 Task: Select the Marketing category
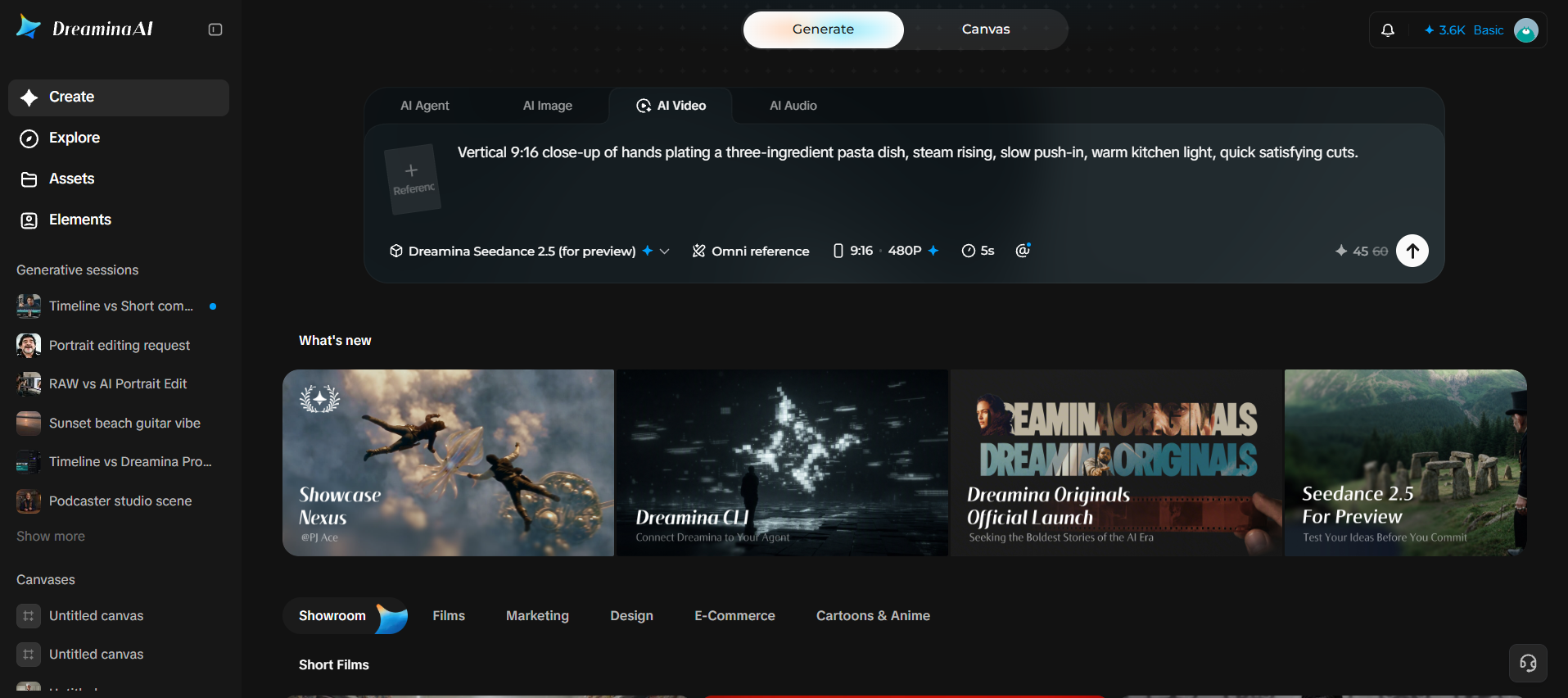(x=537, y=616)
